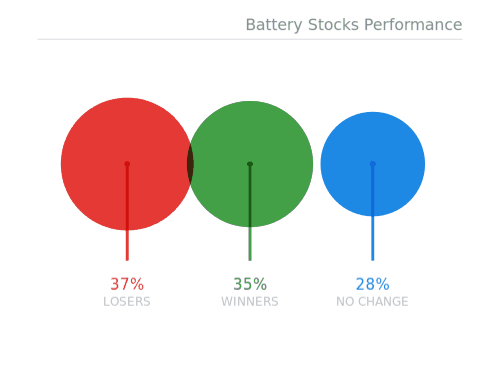
Task: Select the NO CHANGE category label
Action: [372, 302]
